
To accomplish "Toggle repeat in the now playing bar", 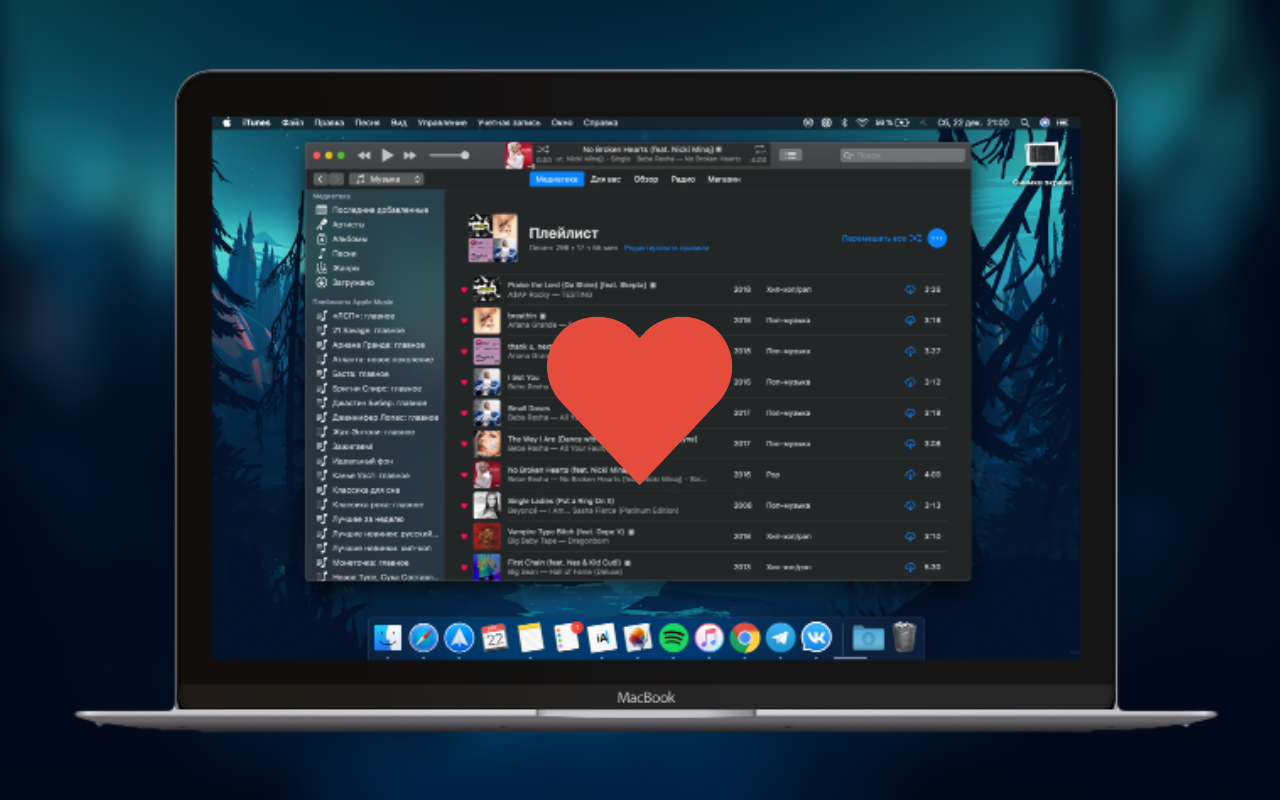I will click(759, 149).
